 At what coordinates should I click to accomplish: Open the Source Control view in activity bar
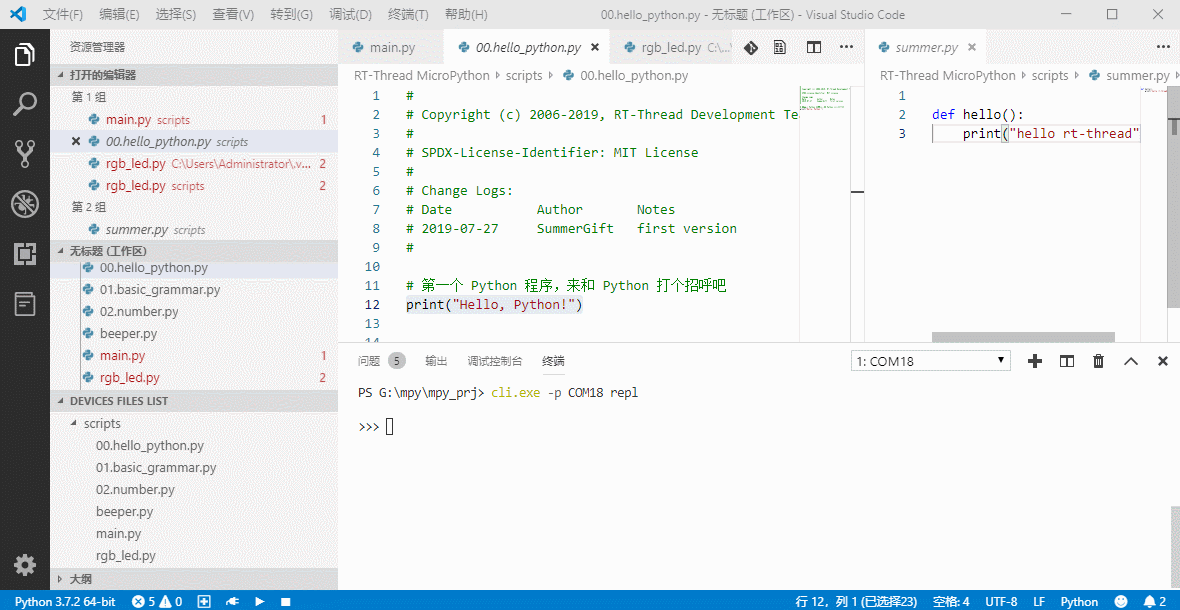pyautogui.click(x=25, y=153)
